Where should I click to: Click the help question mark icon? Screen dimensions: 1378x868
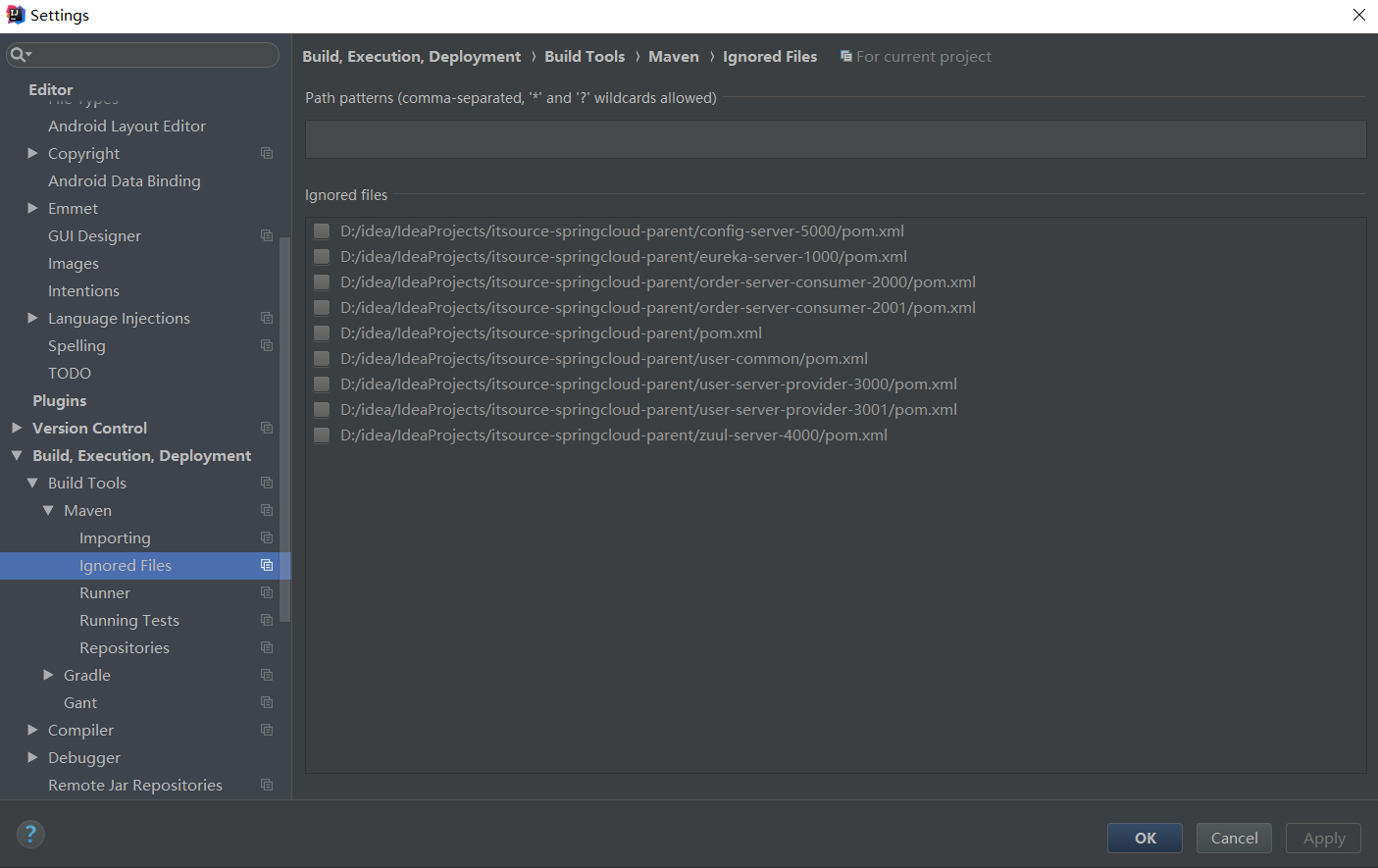click(x=30, y=834)
